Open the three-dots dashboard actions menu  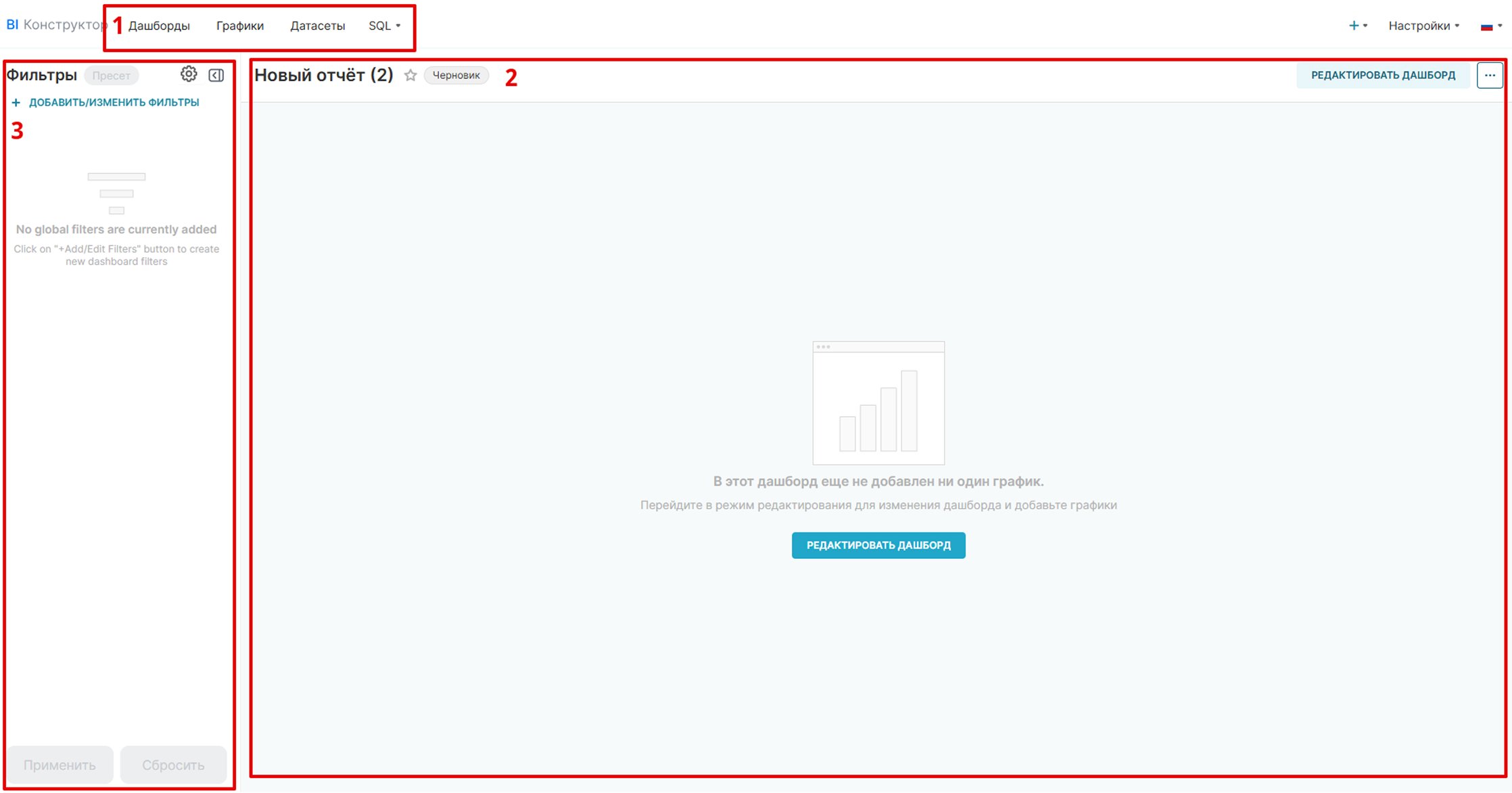coord(1490,75)
